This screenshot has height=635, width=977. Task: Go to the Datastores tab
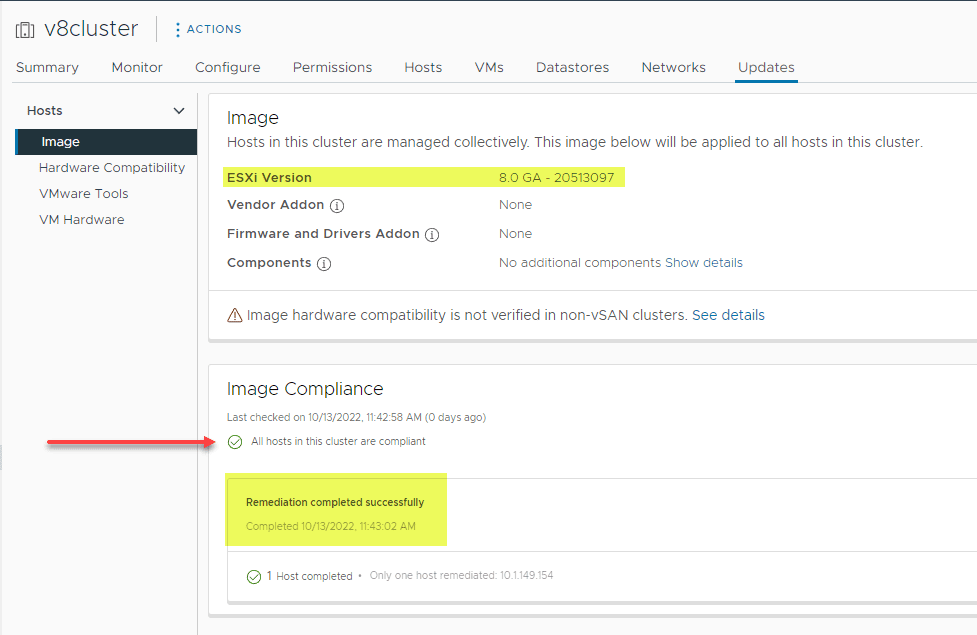(574, 68)
